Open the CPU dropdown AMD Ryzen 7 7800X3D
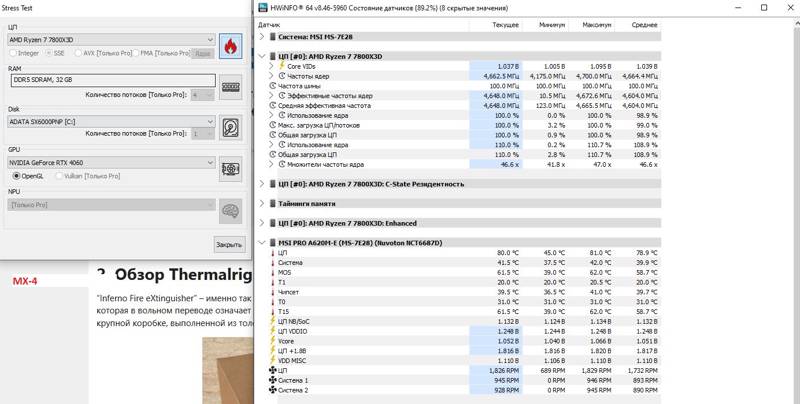Viewport: 800px width, 404px height. (x=111, y=40)
